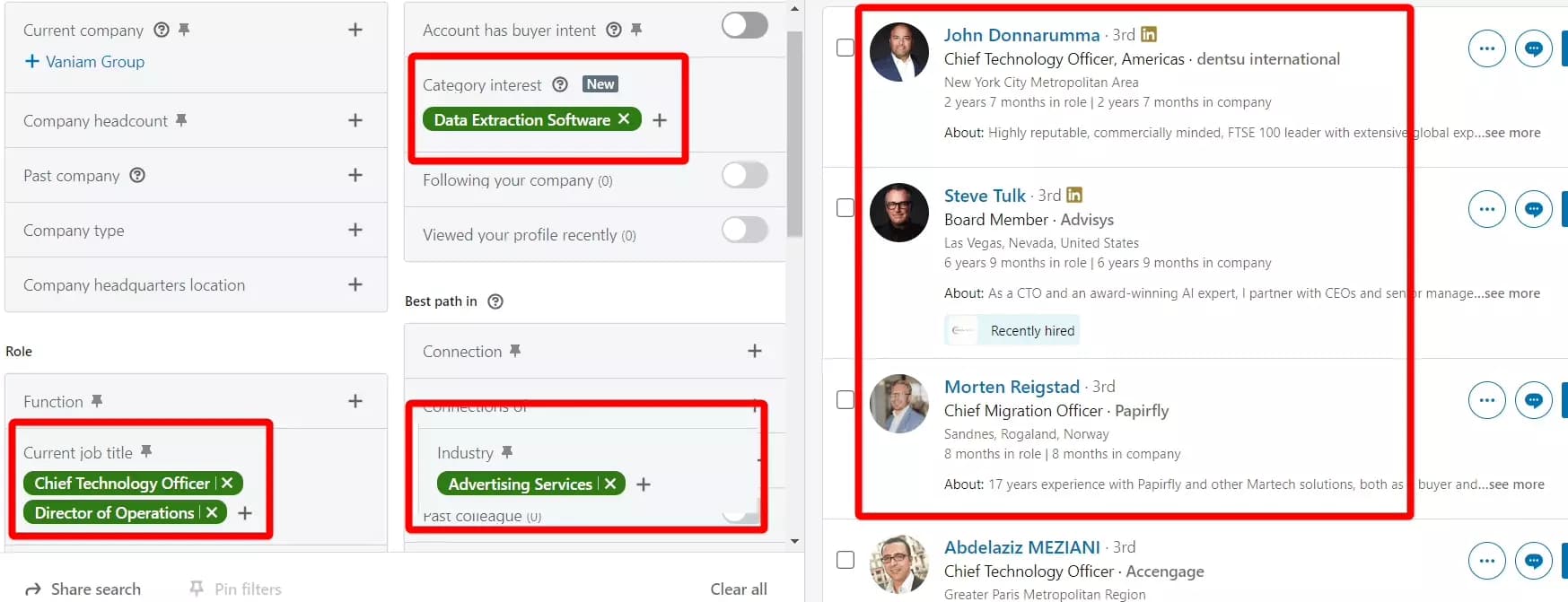Open Abdelaziz MEZIANI's profile
This screenshot has height=602, width=1568.
click(1021, 547)
